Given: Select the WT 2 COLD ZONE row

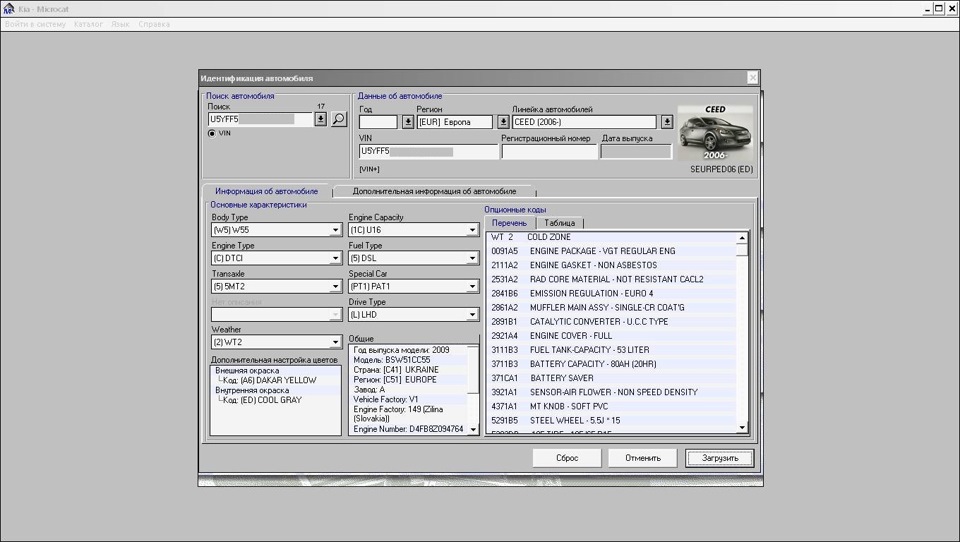Looking at the screenshot, I should click(x=612, y=237).
